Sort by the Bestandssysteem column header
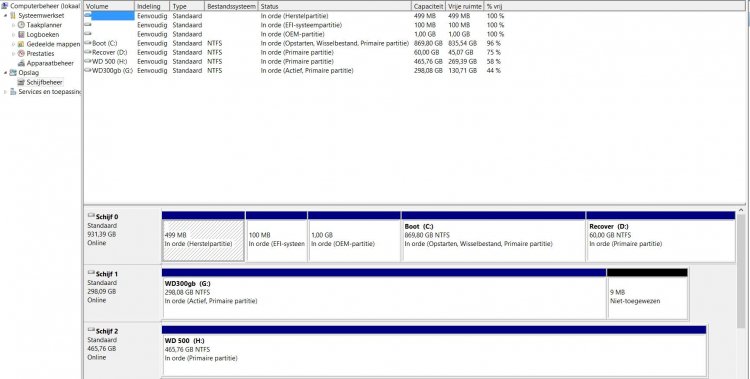 click(232, 7)
